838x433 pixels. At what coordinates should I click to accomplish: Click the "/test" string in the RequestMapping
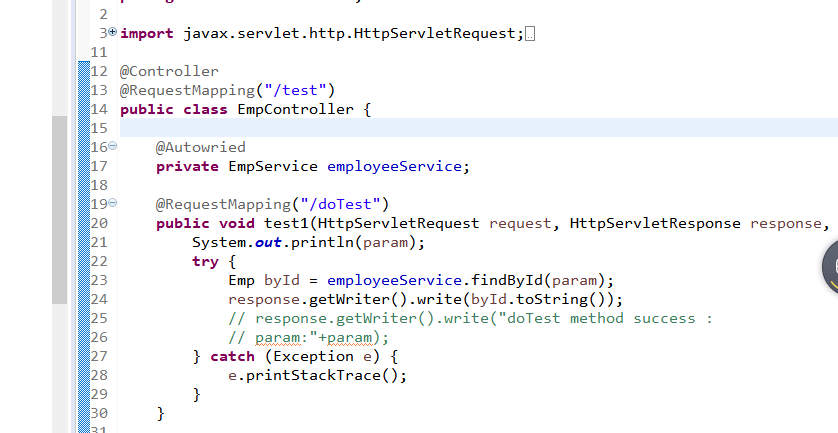[x=295, y=90]
